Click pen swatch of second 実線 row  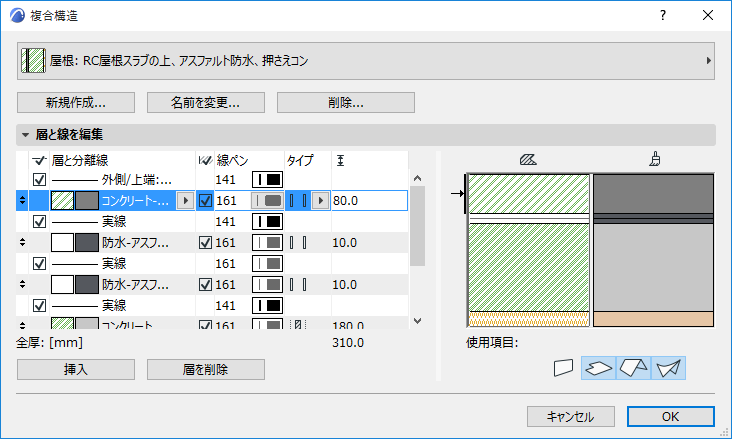click(x=267, y=264)
